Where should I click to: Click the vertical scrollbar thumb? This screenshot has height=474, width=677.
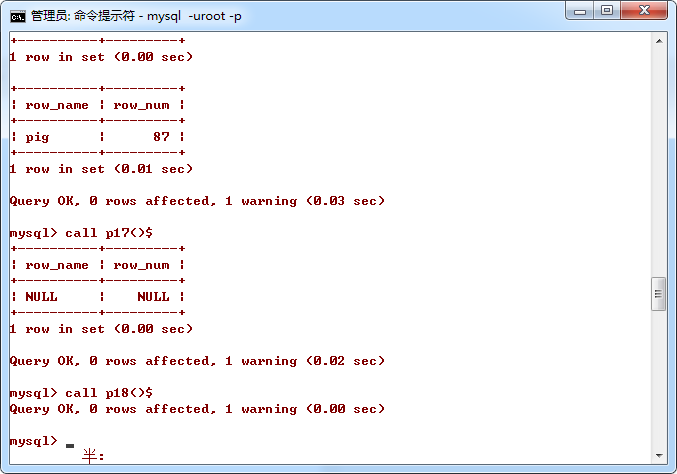pos(658,294)
